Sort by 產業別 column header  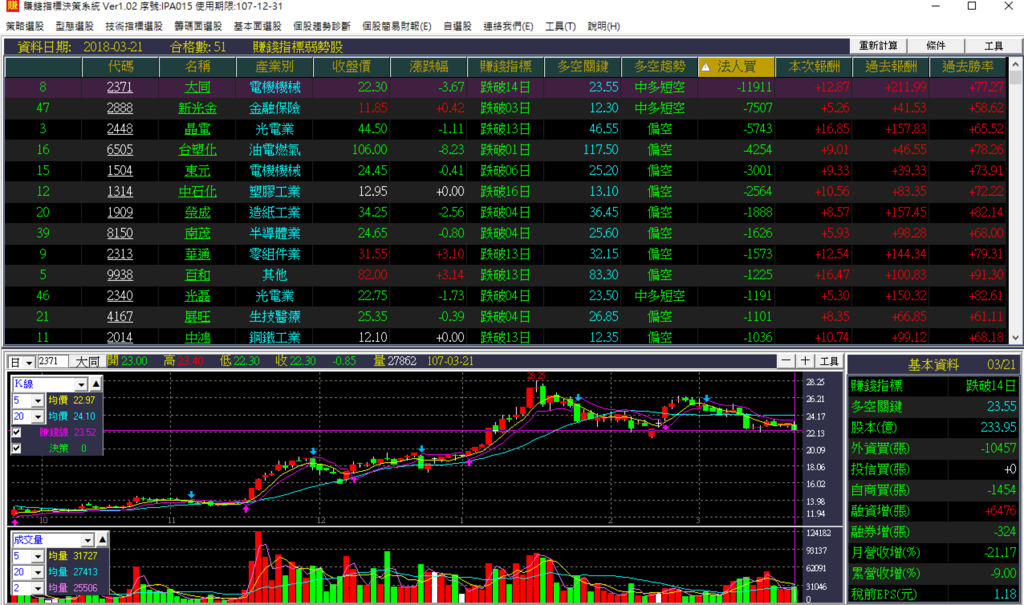point(274,67)
